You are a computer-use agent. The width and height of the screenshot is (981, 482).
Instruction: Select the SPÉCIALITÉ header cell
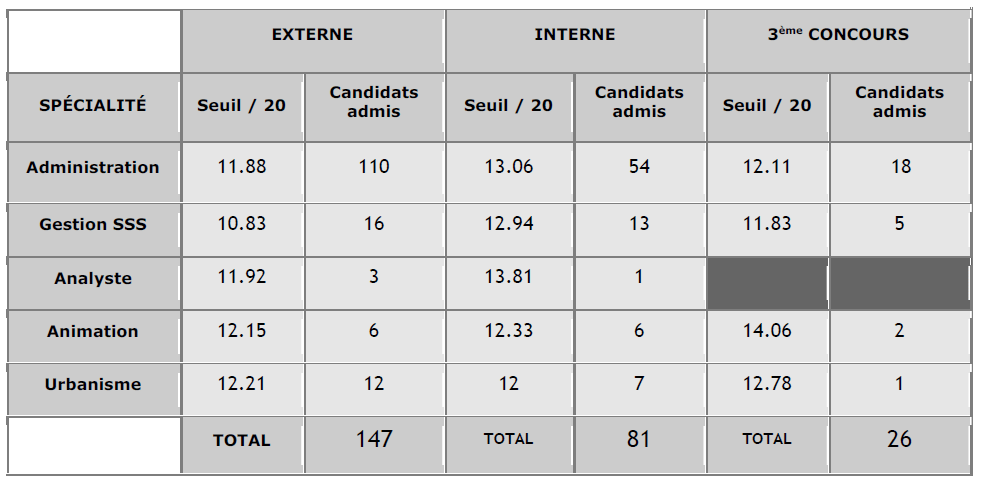point(93,104)
